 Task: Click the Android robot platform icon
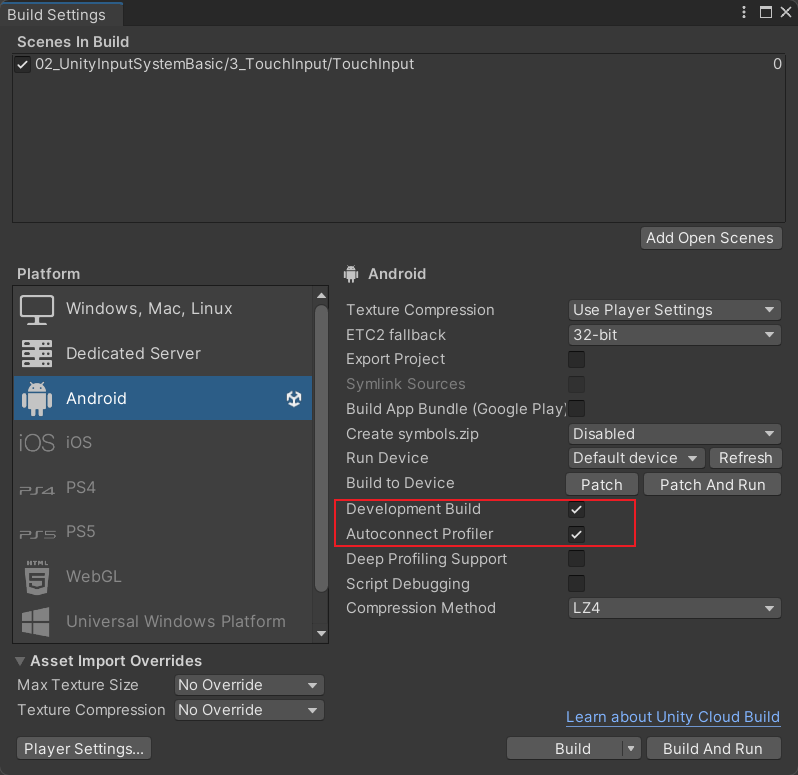[37, 398]
